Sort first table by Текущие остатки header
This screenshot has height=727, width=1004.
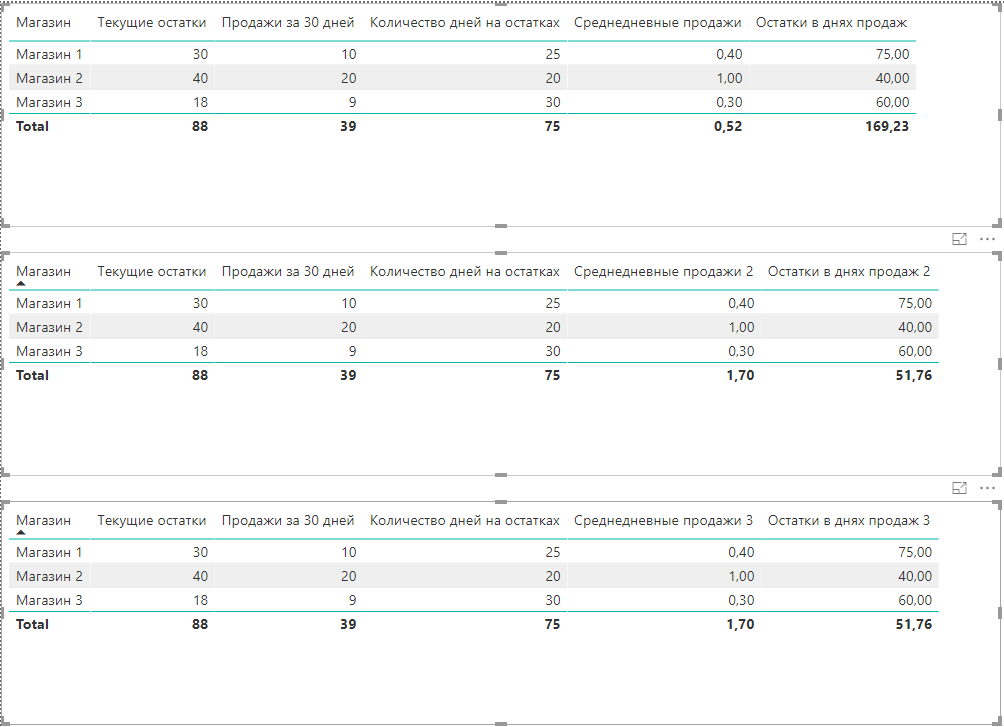coord(152,22)
